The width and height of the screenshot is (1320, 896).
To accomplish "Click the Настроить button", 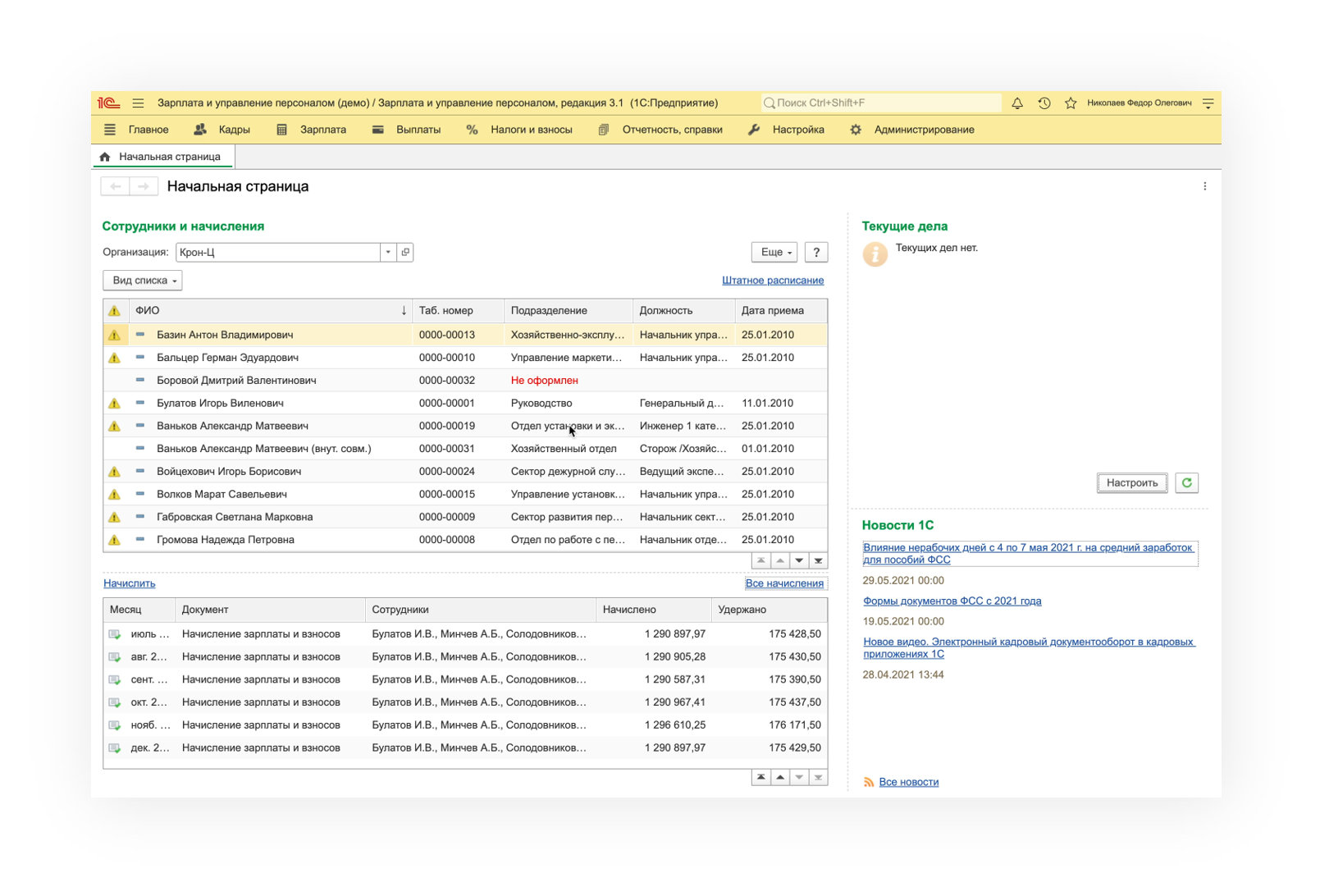I will pyautogui.click(x=1131, y=483).
